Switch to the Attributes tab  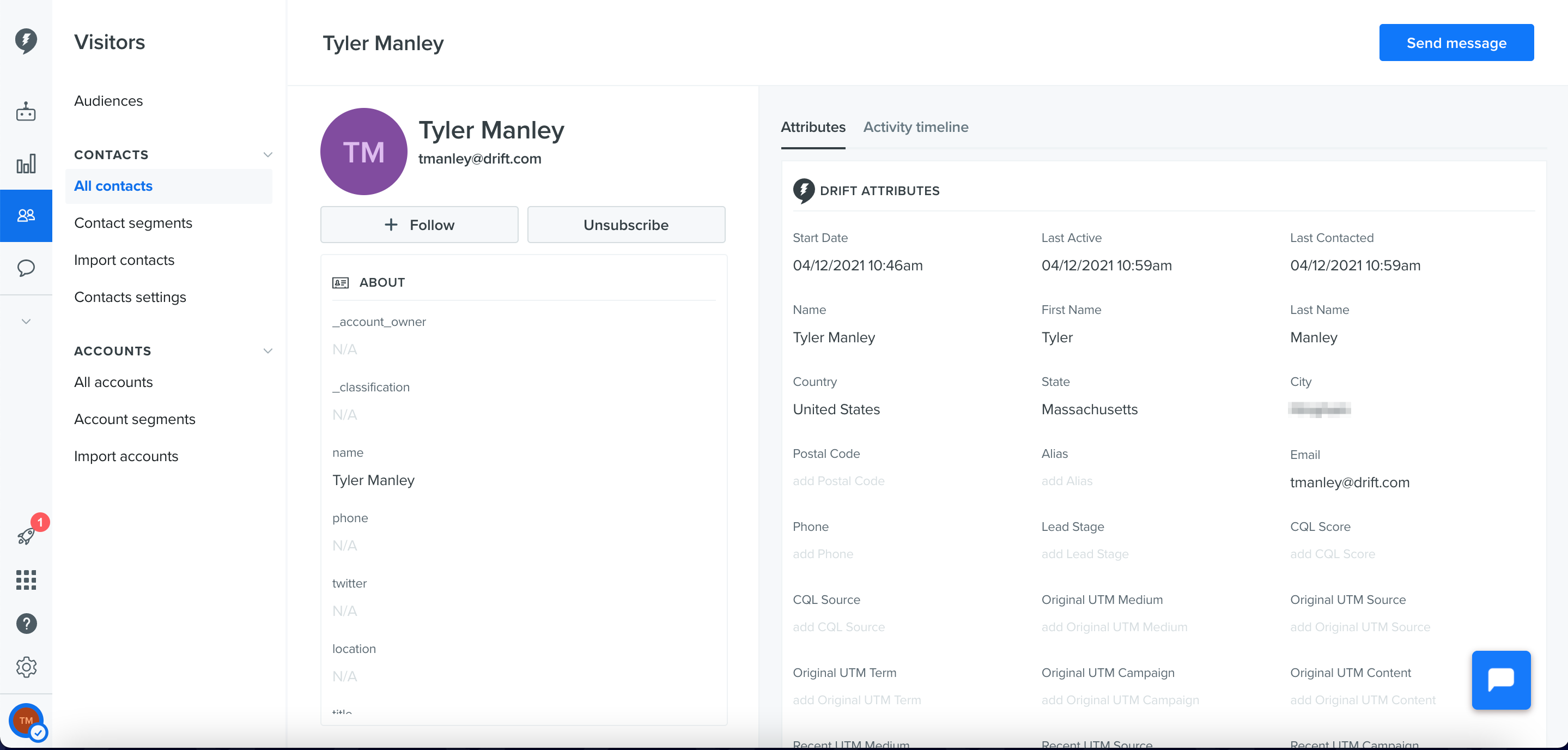[x=813, y=127]
